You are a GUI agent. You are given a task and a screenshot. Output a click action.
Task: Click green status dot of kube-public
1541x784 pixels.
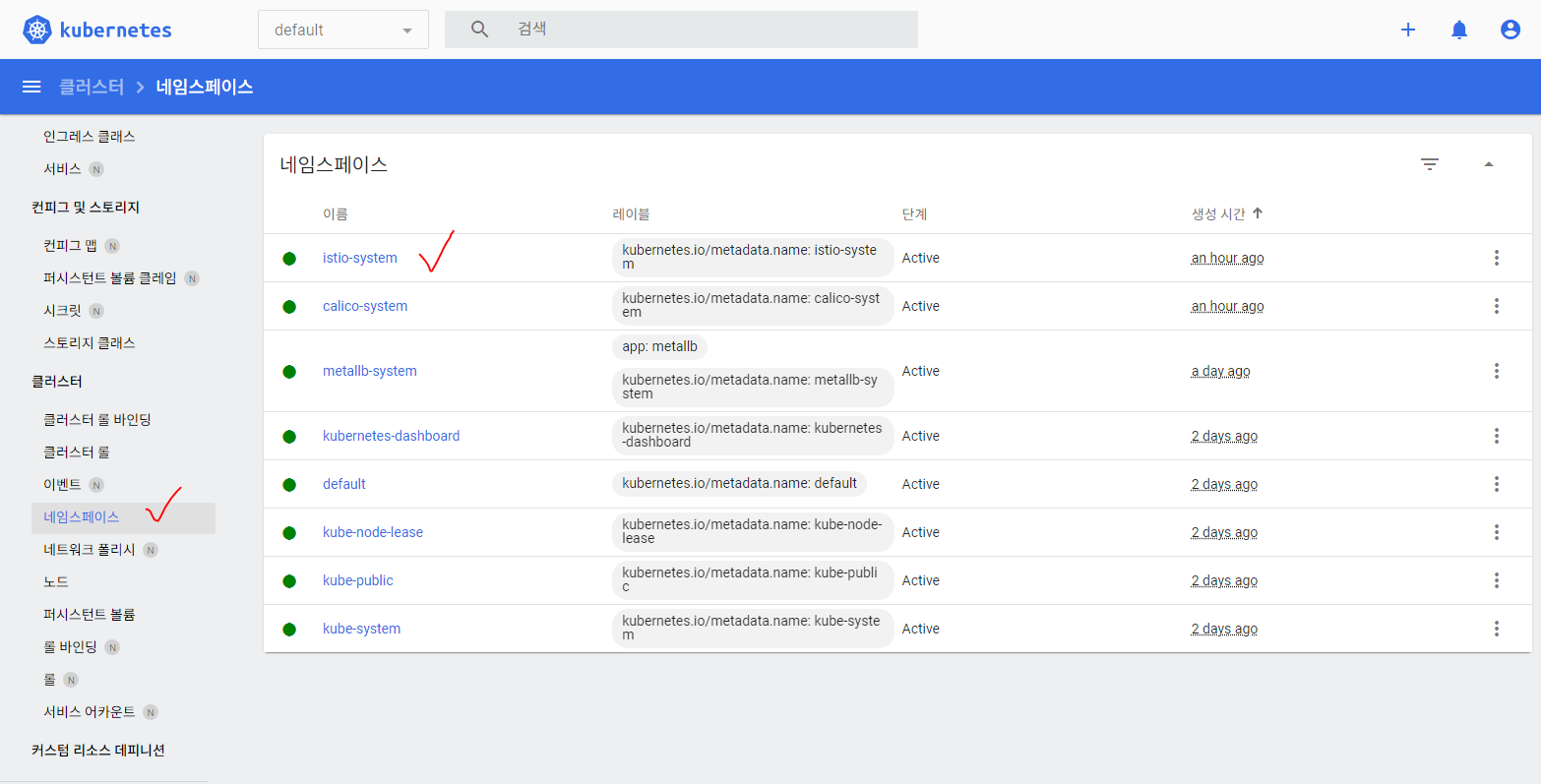289,581
